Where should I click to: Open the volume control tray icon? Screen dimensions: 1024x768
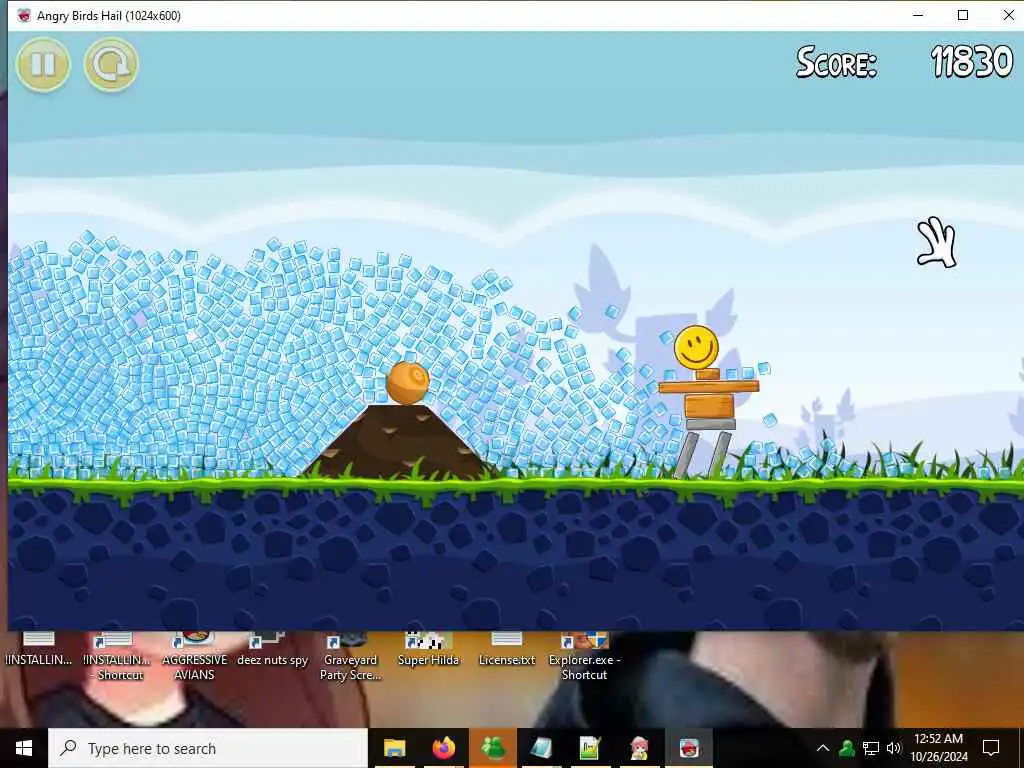(x=894, y=748)
